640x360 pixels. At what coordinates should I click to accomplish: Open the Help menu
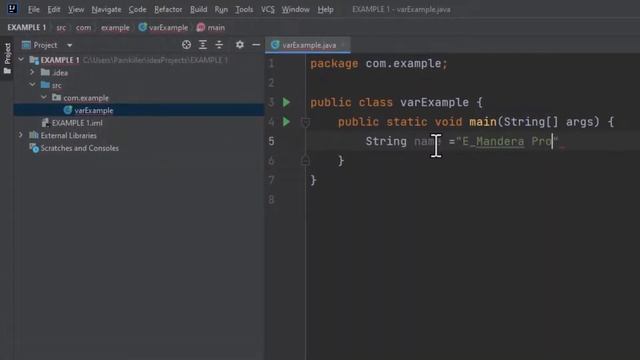click(325, 9)
